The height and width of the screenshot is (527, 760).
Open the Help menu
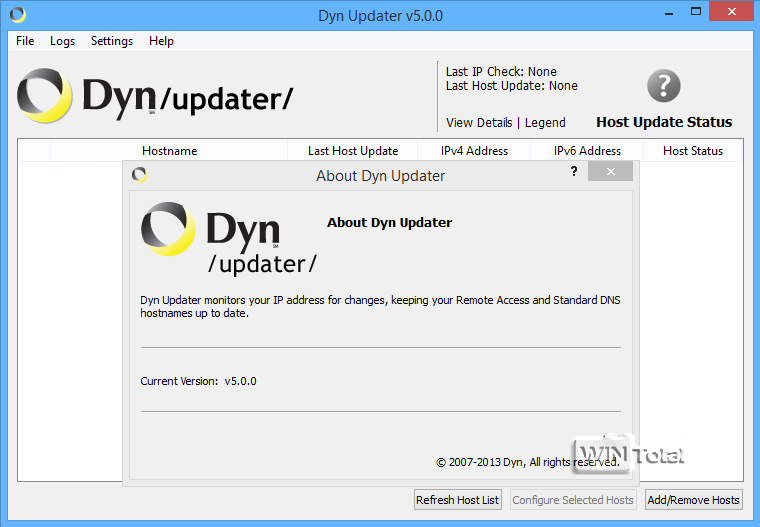[x=161, y=41]
